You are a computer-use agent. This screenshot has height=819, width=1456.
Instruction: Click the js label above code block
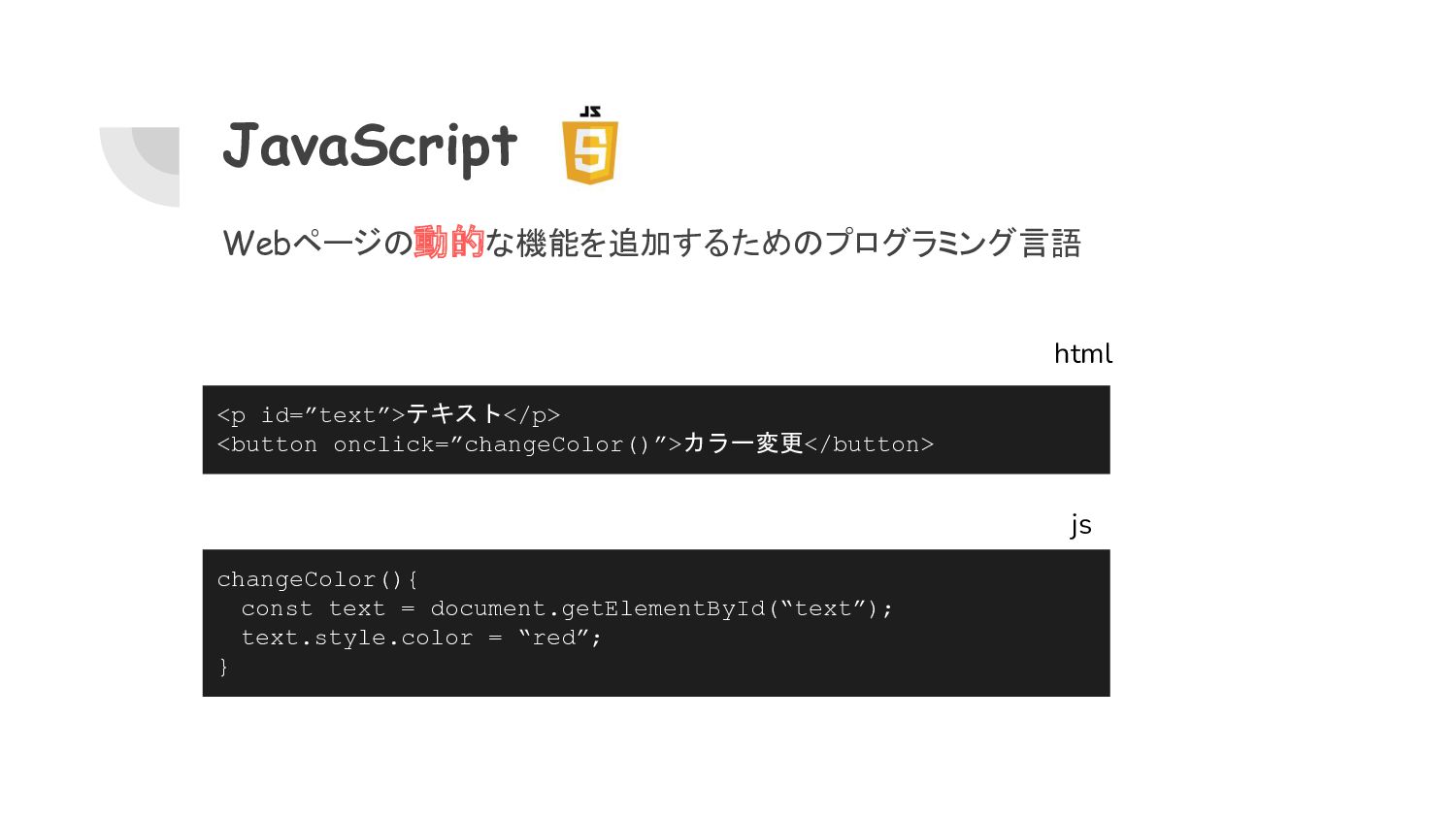(x=1080, y=525)
